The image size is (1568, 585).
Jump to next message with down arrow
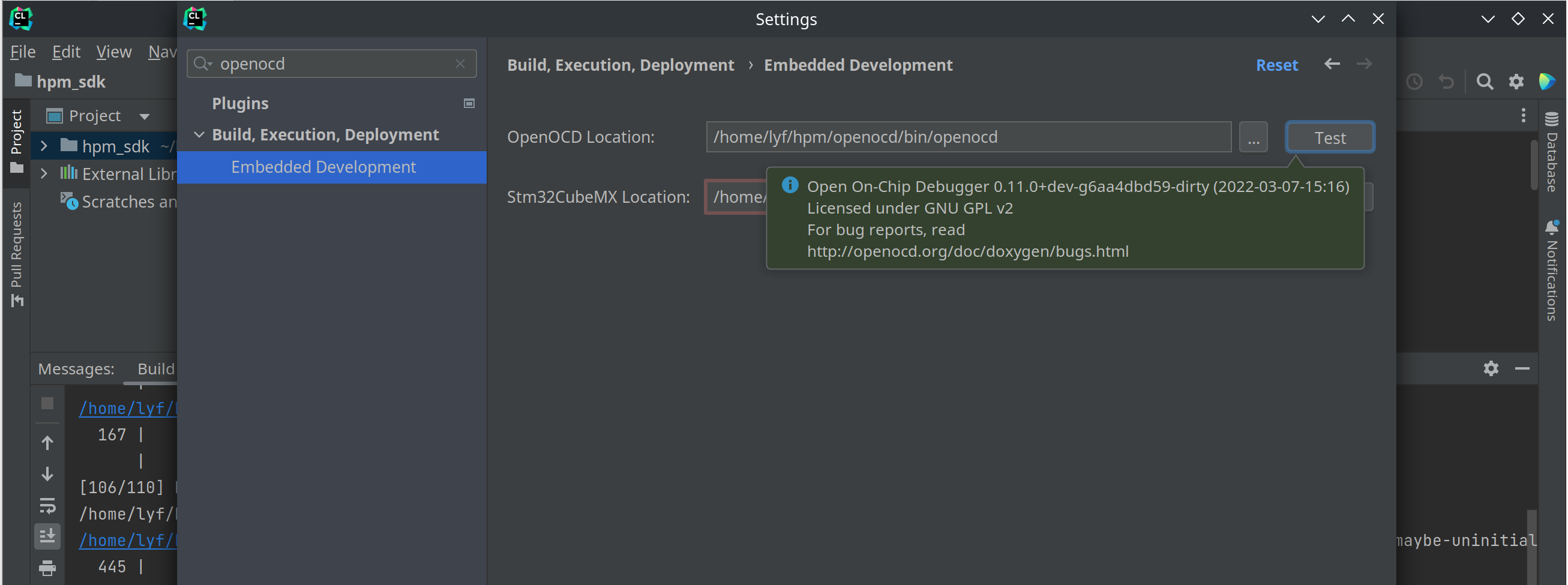[47, 474]
